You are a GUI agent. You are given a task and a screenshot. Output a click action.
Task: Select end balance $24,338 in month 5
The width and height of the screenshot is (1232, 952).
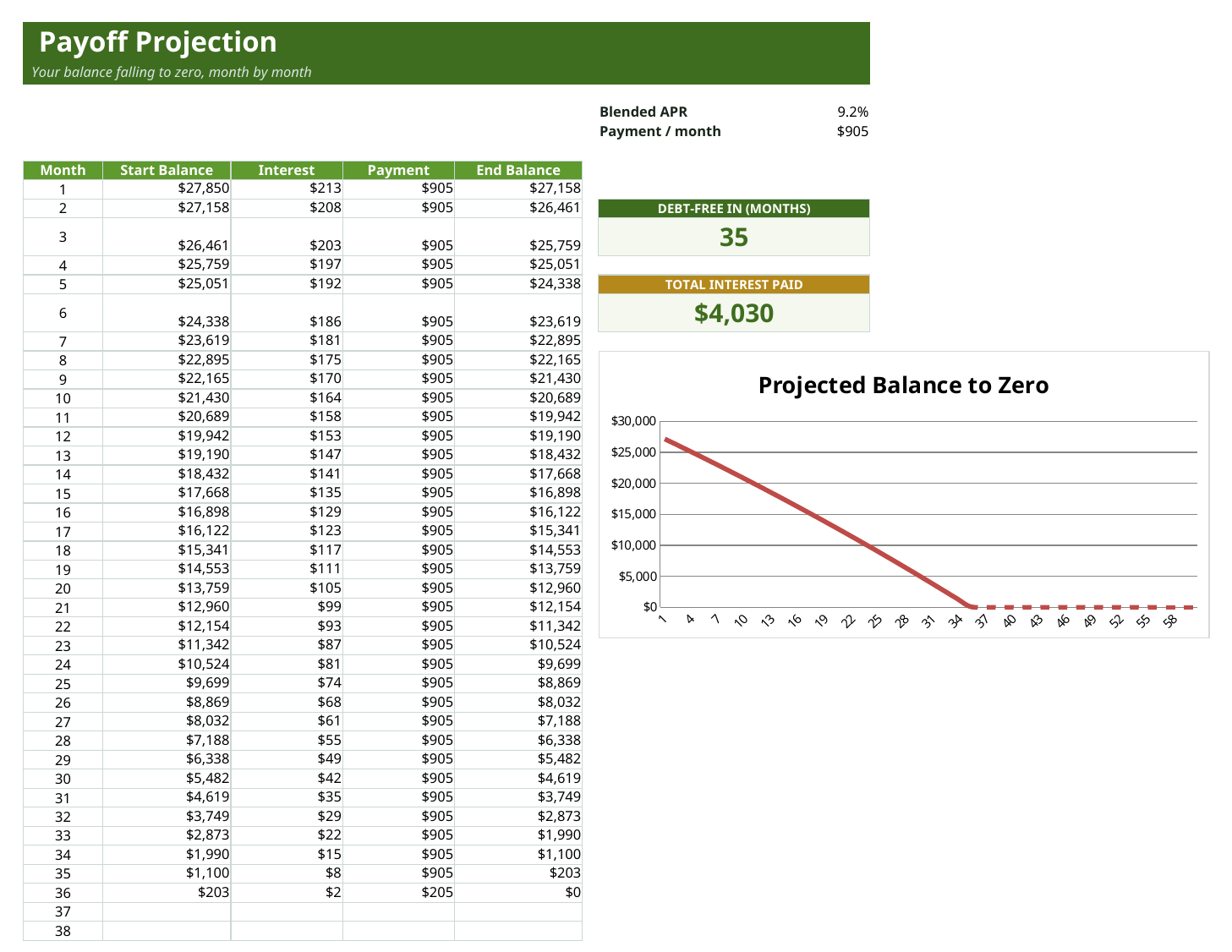[518, 284]
